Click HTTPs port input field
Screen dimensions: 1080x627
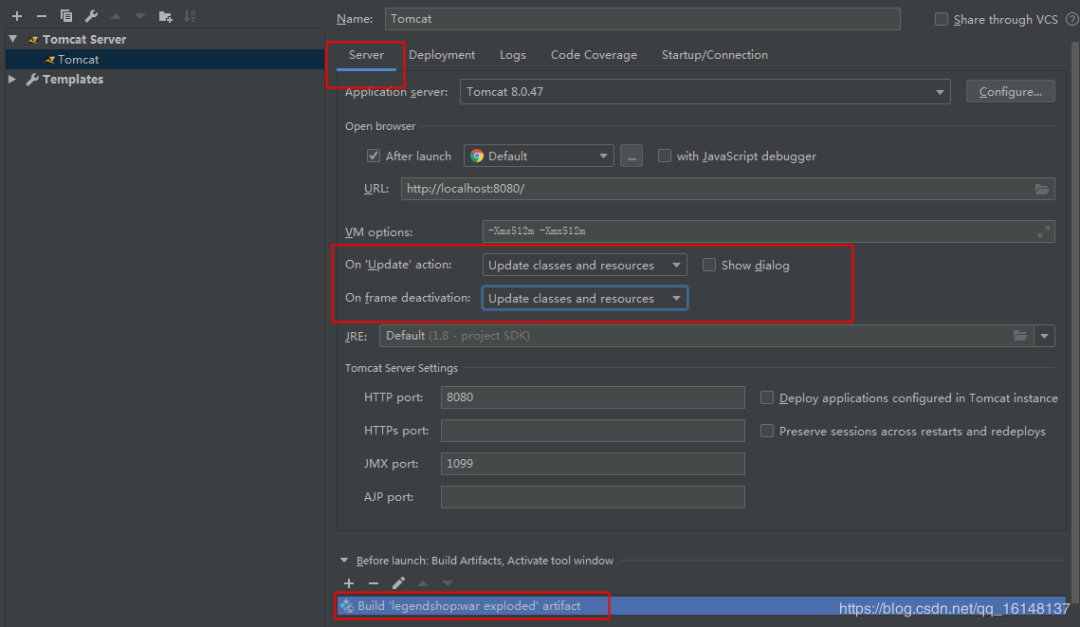point(592,430)
